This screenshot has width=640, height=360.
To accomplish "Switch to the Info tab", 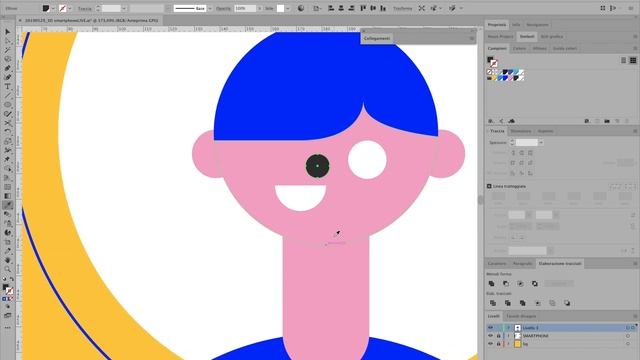I will (516, 25).
